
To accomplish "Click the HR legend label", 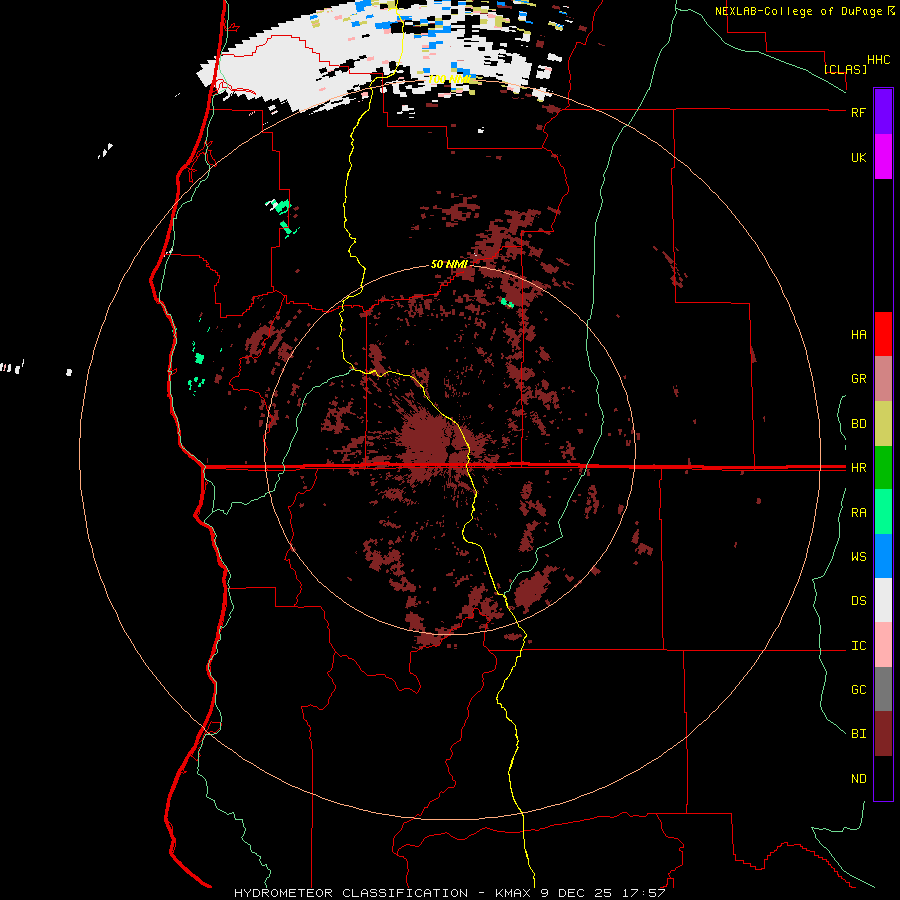I will (x=858, y=468).
